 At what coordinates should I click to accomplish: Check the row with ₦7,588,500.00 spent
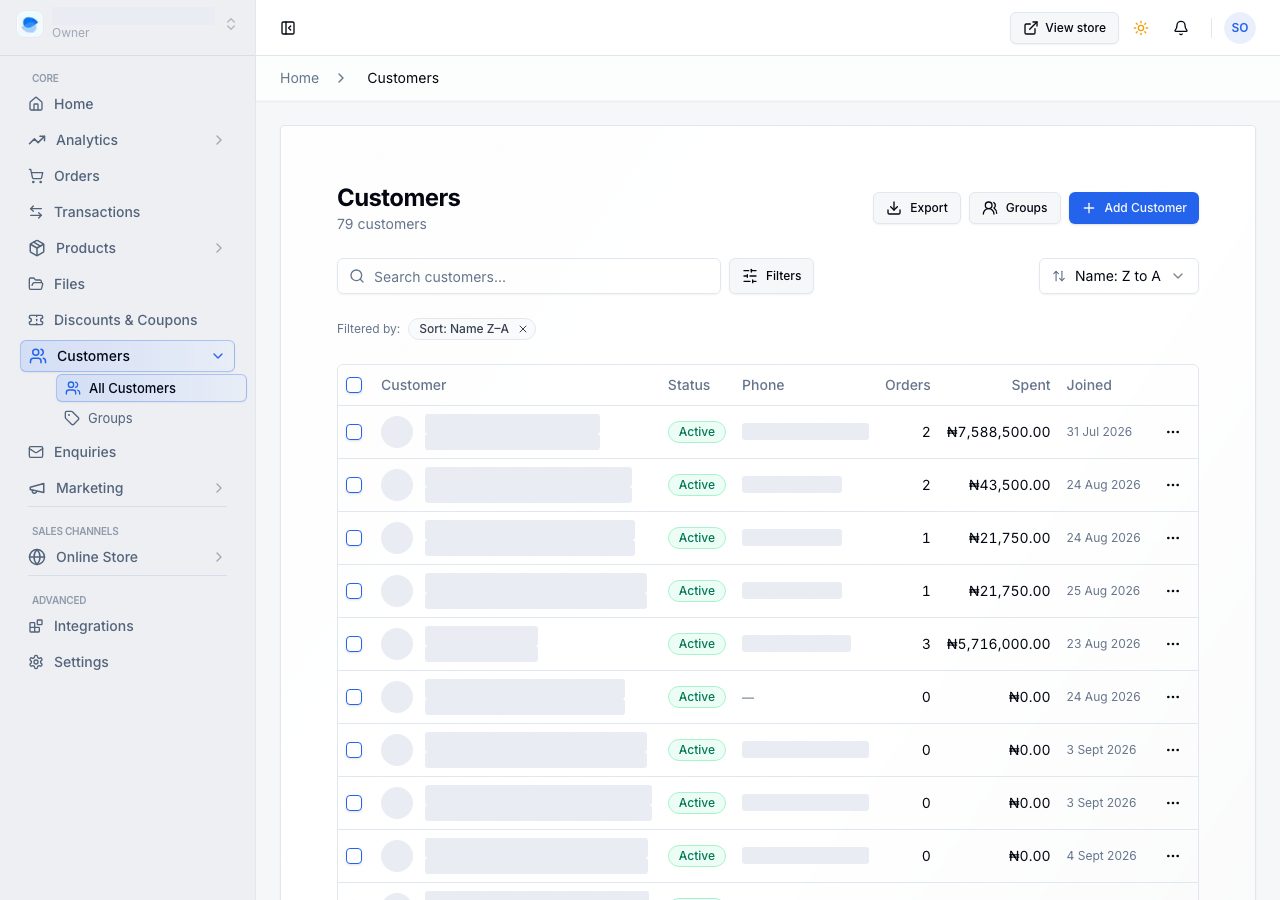(354, 432)
